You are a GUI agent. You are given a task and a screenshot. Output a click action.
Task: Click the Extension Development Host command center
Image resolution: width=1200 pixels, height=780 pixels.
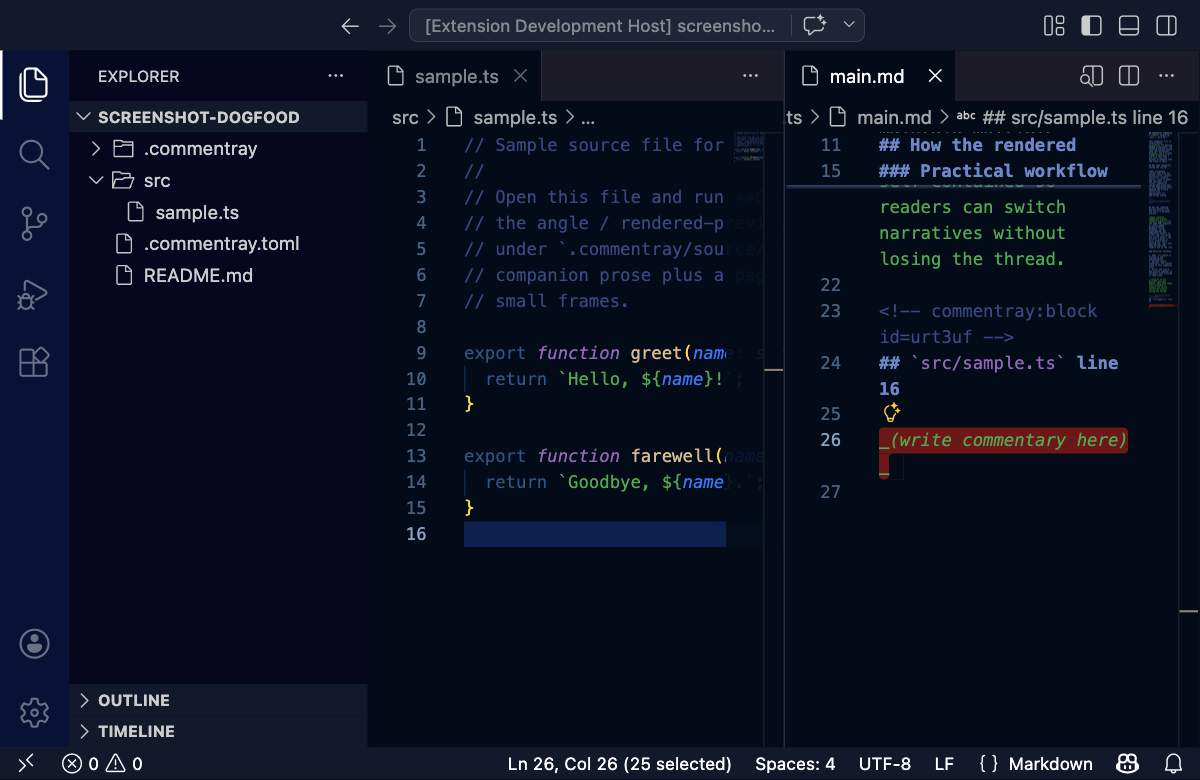(600, 26)
